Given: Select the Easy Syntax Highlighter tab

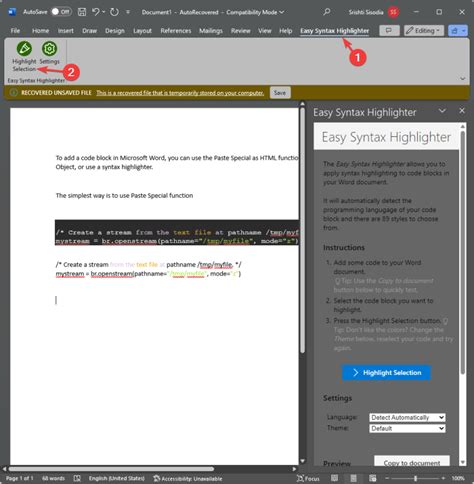Looking at the screenshot, I should 334,31.
